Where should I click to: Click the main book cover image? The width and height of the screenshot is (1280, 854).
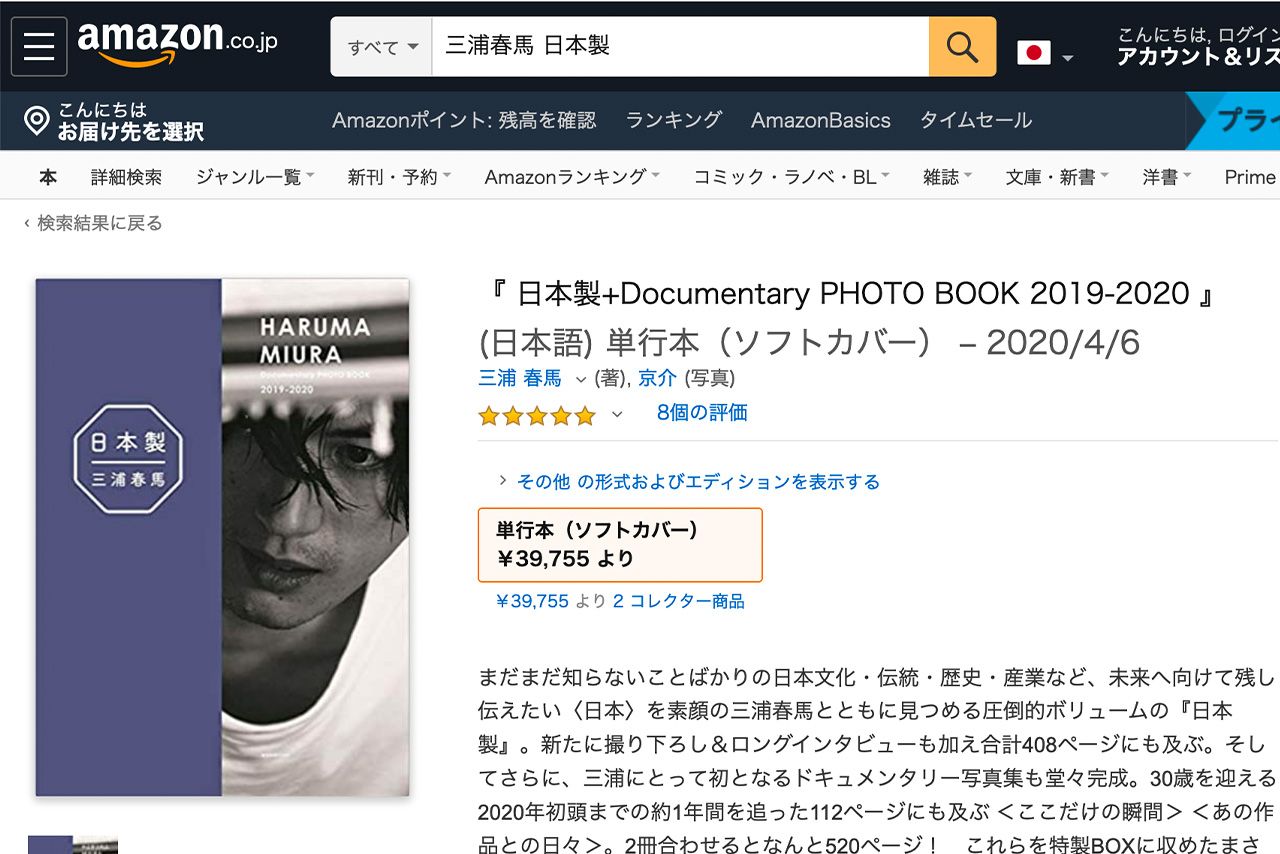coord(220,540)
